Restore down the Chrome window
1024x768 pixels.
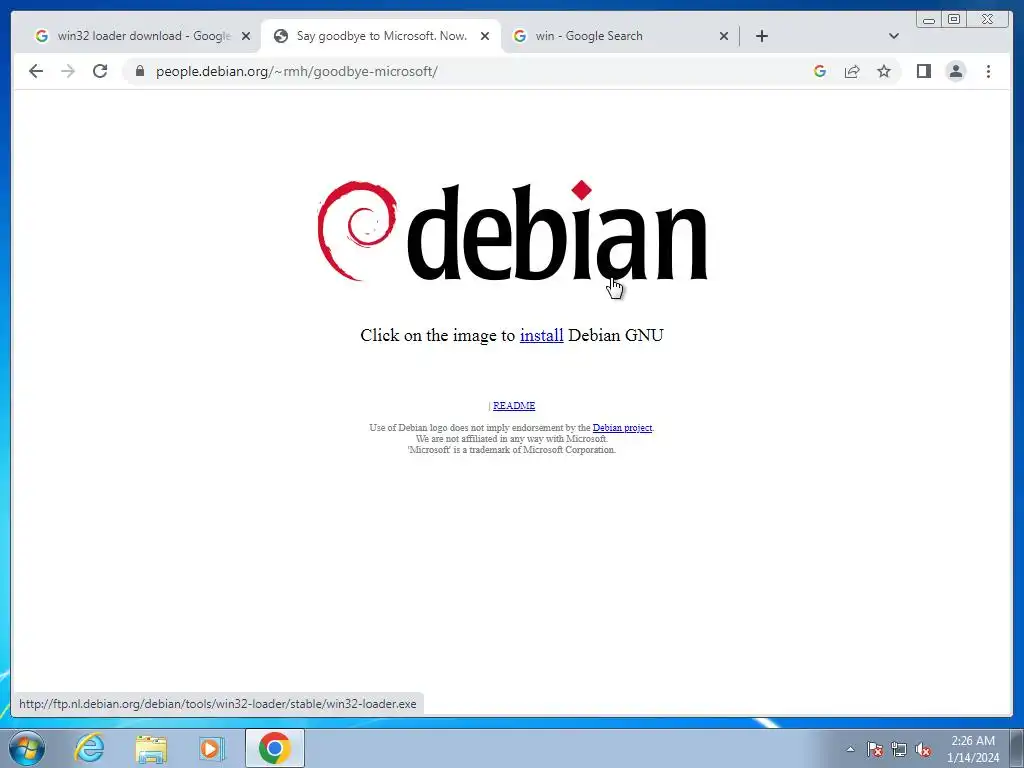tap(954, 20)
